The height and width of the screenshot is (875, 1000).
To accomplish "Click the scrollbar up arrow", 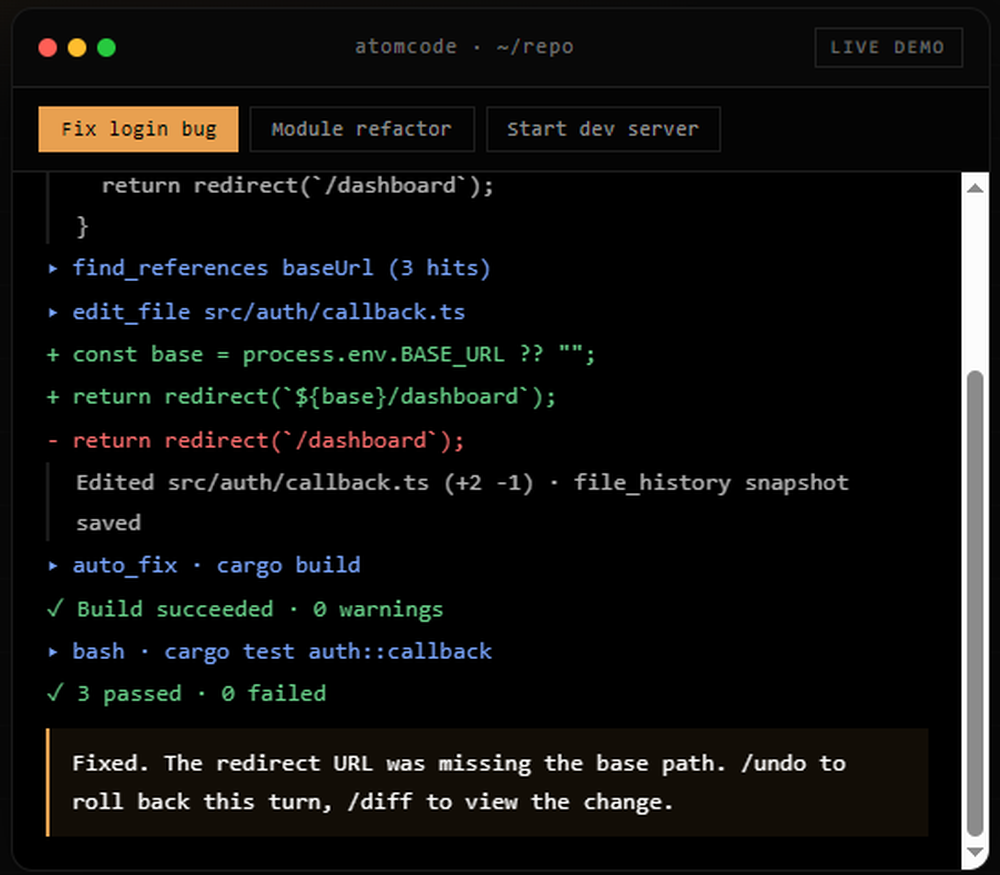I will tap(974, 188).
